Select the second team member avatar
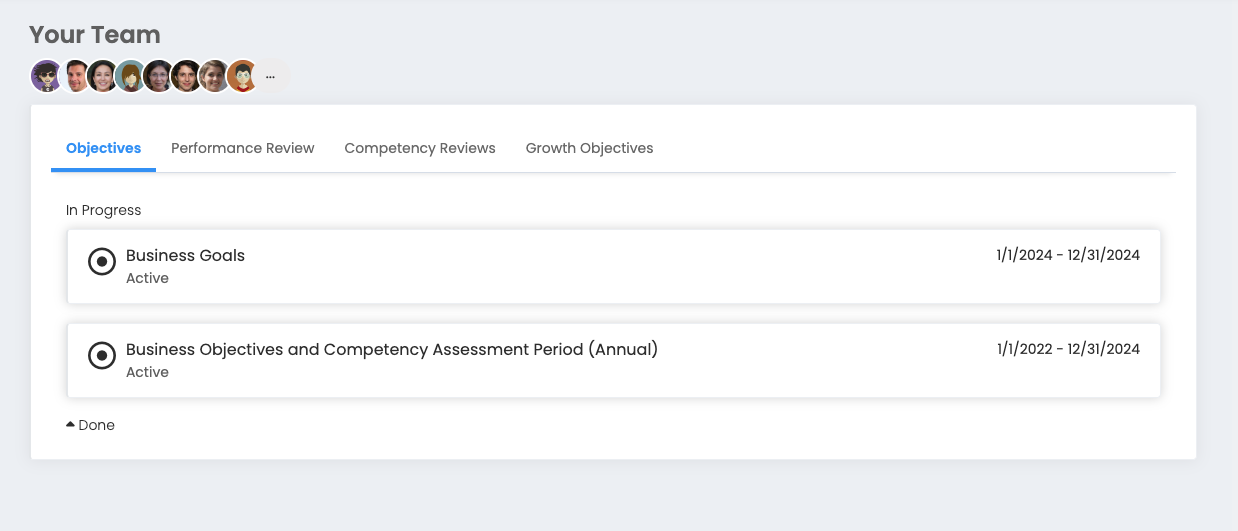Screen dimensions: 1238x531 [x=76, y=76]
